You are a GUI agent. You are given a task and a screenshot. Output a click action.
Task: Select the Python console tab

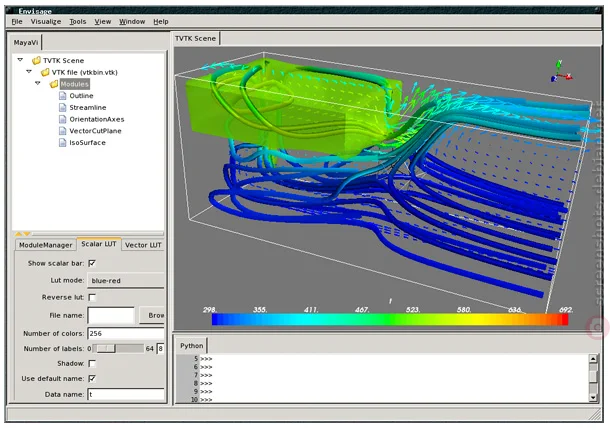[191, 346]
